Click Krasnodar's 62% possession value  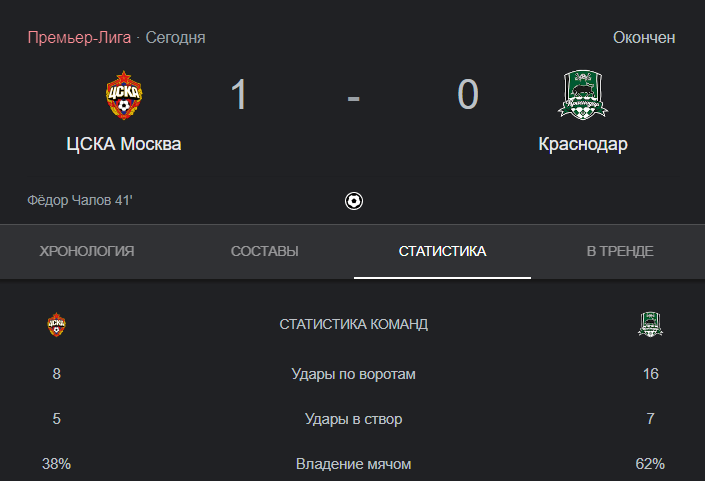650,464
